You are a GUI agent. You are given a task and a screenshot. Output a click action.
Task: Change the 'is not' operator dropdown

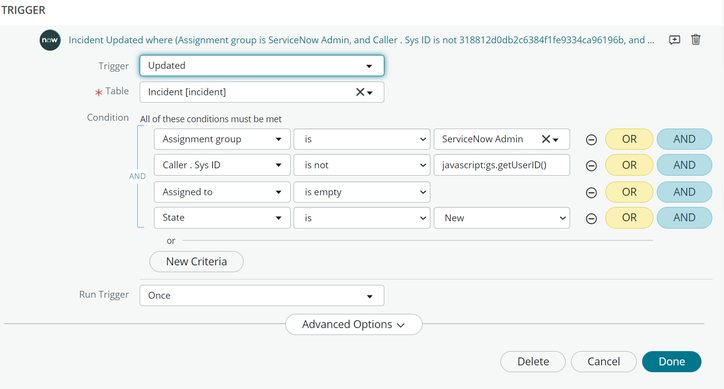[x=362, y=165]
